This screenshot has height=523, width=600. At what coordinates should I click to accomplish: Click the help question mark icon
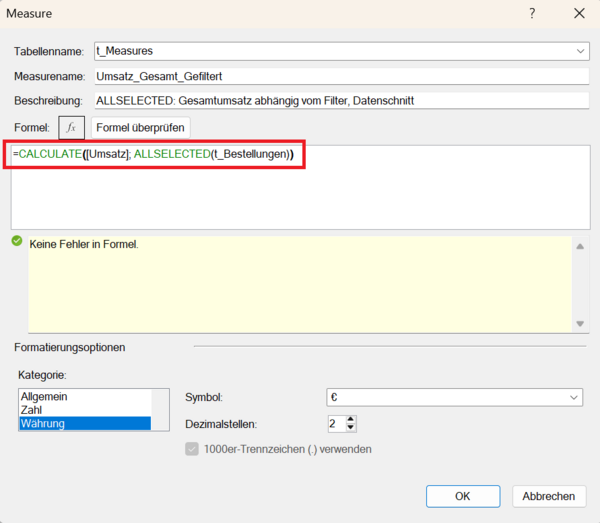(532, 14)
